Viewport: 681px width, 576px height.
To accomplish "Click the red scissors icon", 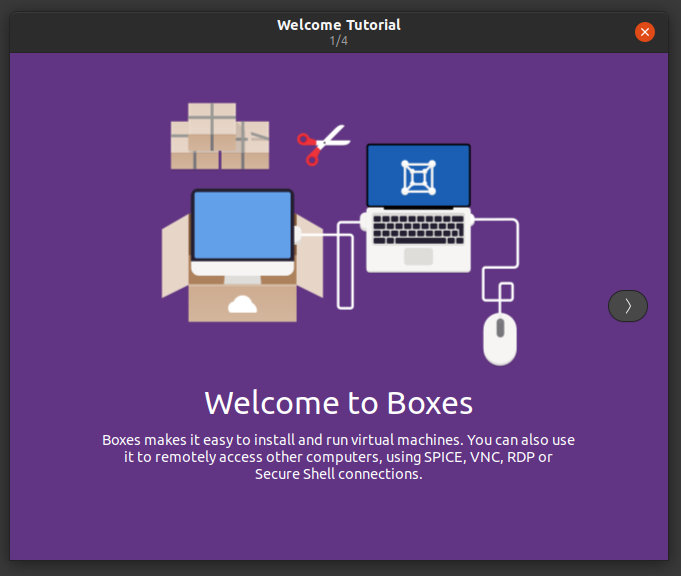I will (321, 145).
